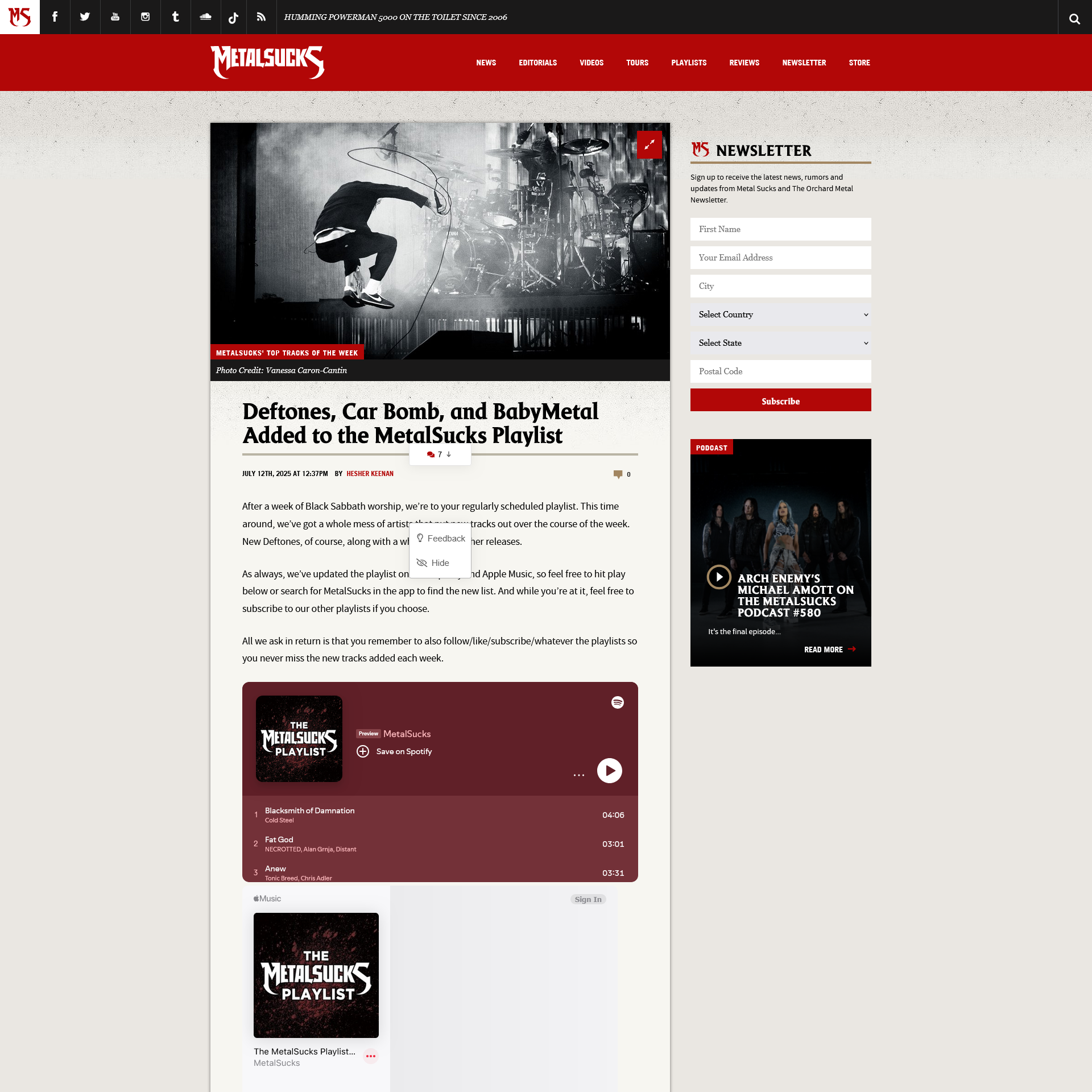1092x1092 pixels.
Task: Open the TikTok icon in top bar
Action: [233, 17]
